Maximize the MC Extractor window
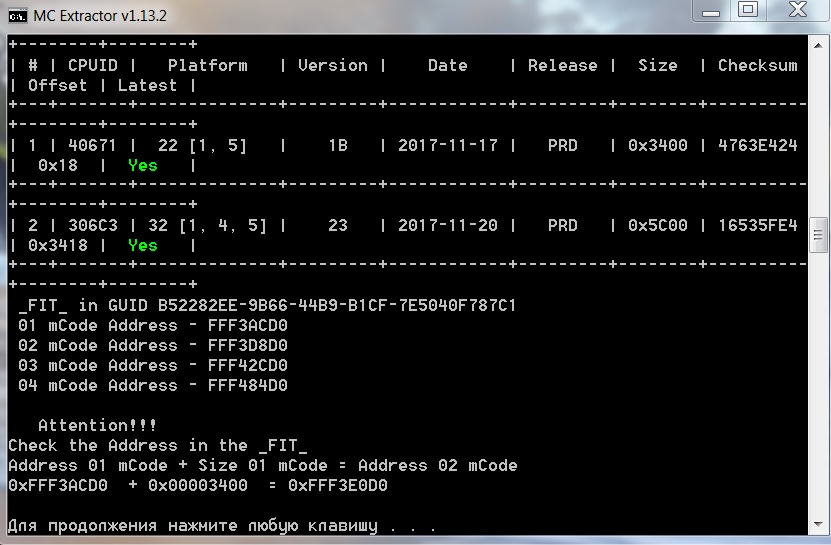 (747, 11)
